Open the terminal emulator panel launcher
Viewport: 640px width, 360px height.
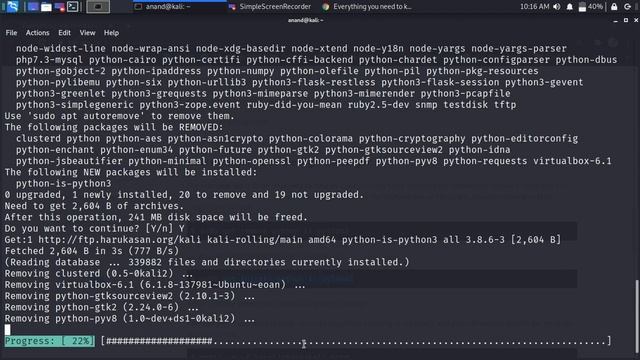pos(73,7)
